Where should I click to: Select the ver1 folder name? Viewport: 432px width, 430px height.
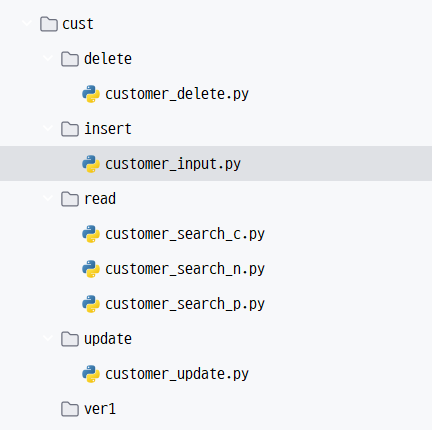tap(100, 409)
